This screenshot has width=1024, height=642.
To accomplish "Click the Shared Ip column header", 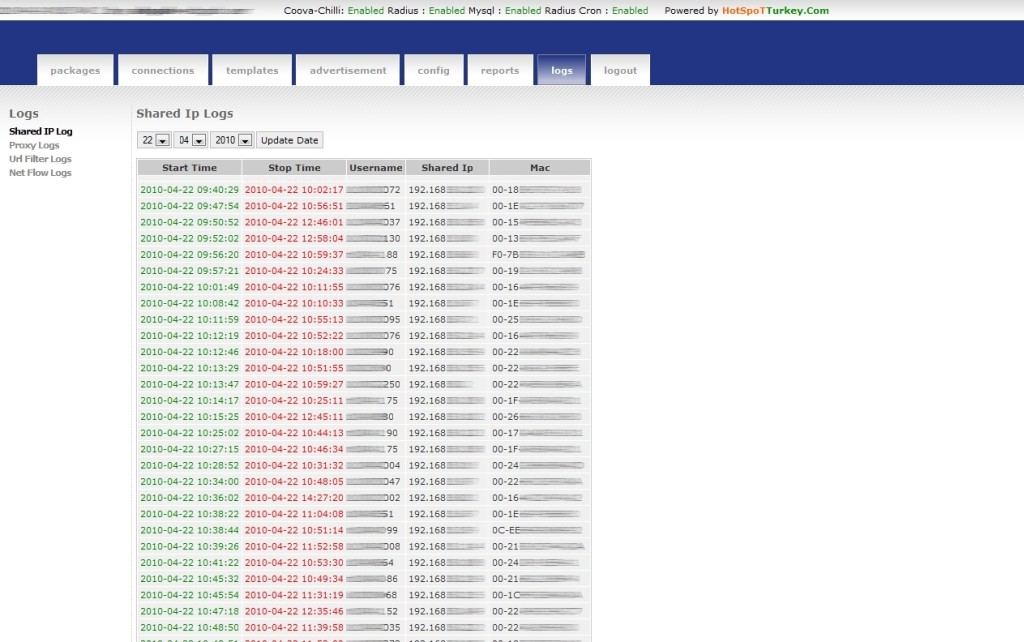I will 447,168.
